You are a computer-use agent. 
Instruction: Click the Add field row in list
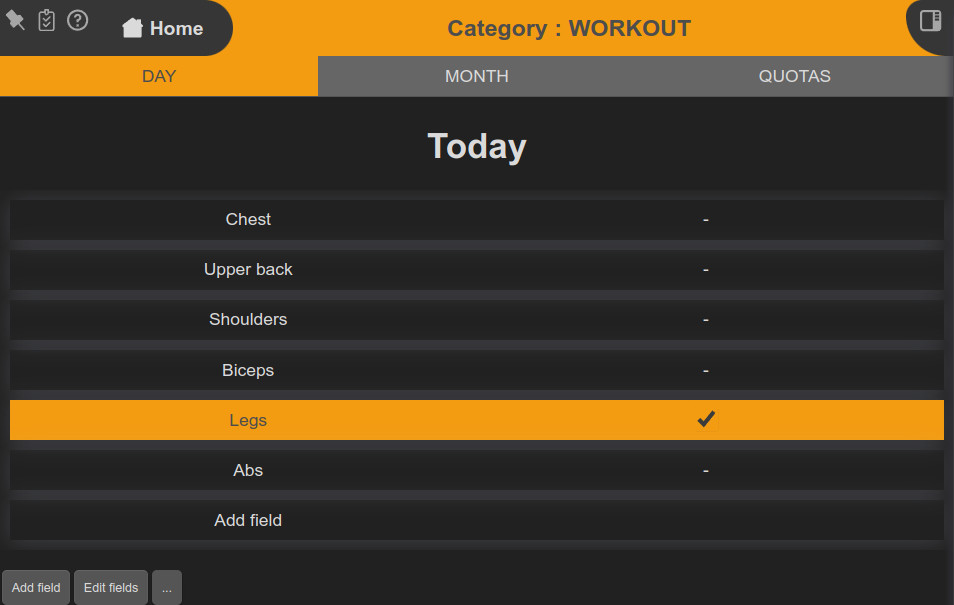248,520
